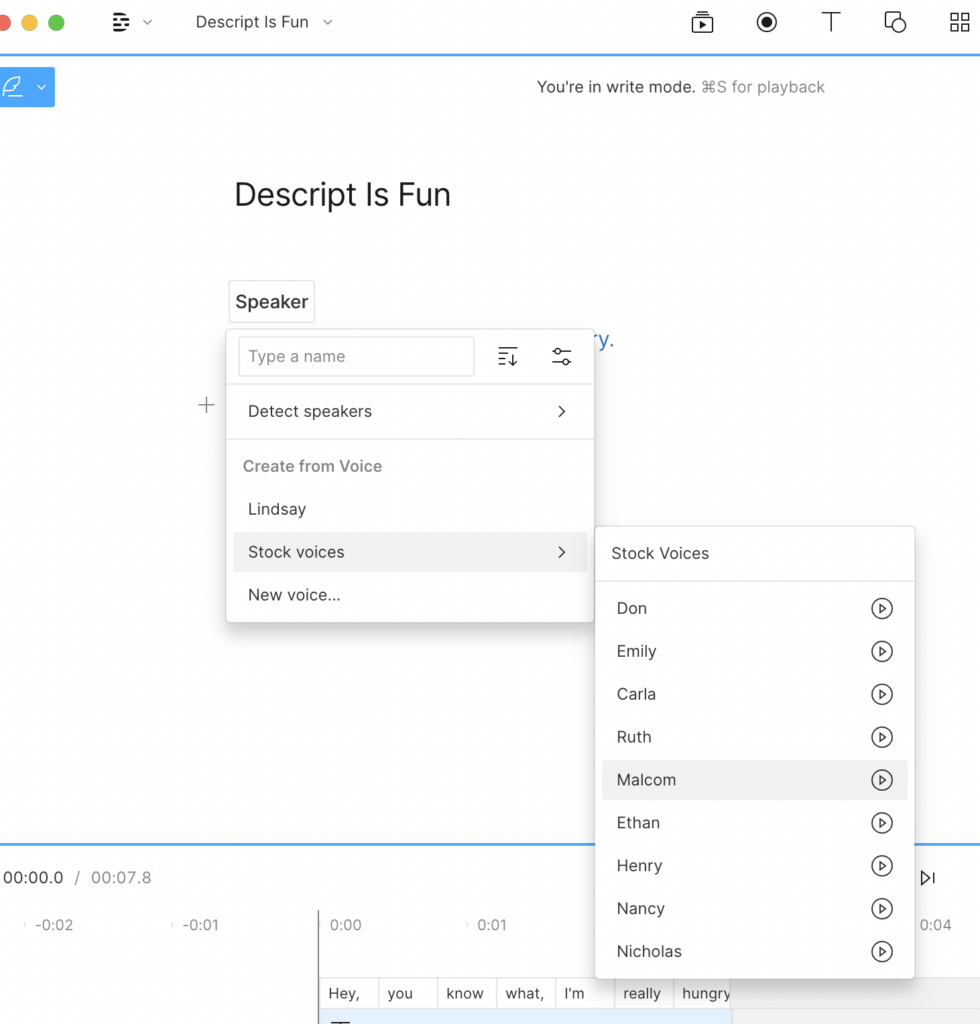This screenshot has width=980, height=1024.
Task: Choose Lindsay voice from list
Action: tap(277, 509)
